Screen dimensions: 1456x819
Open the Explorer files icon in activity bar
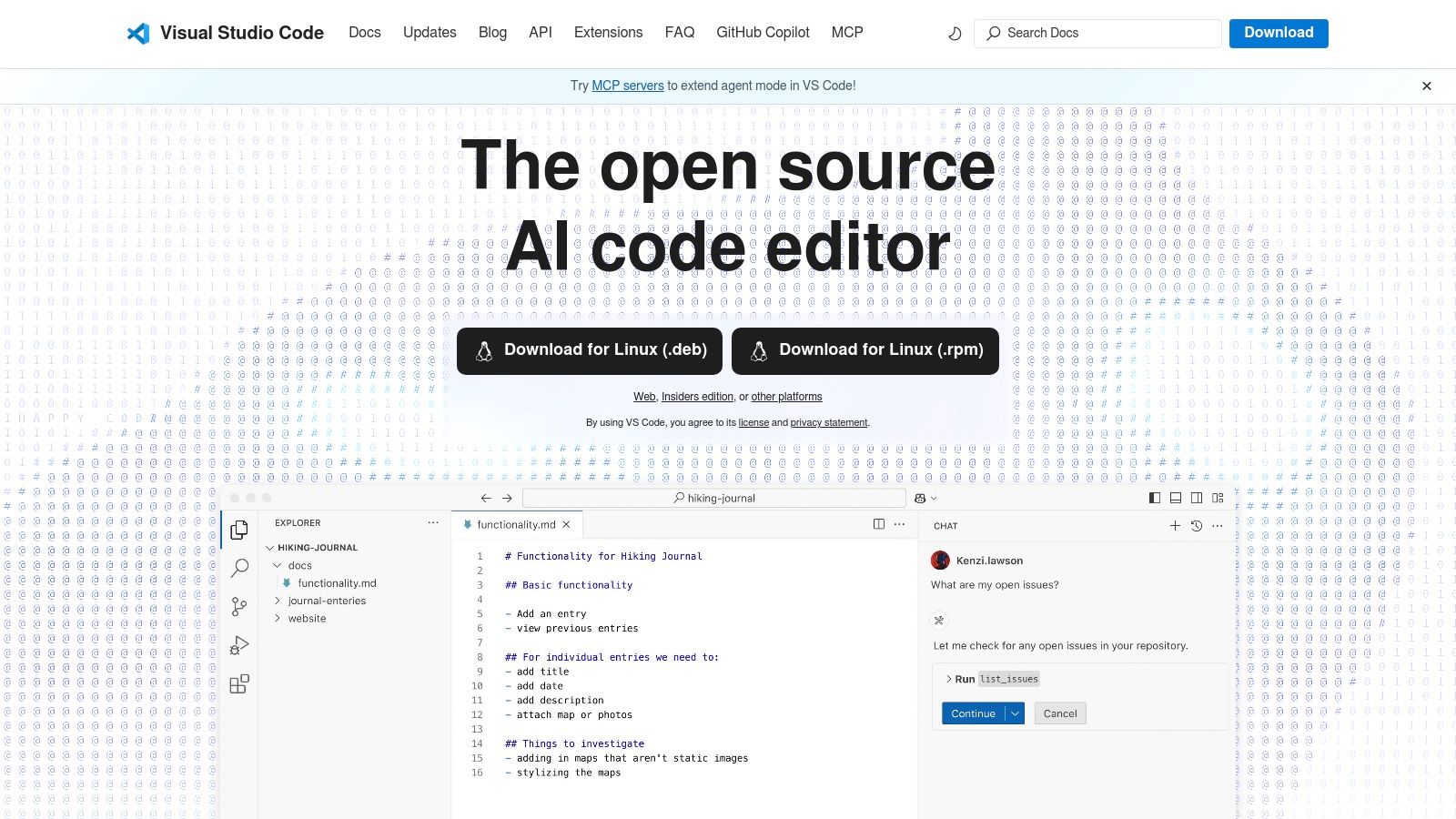coord(239,530)
